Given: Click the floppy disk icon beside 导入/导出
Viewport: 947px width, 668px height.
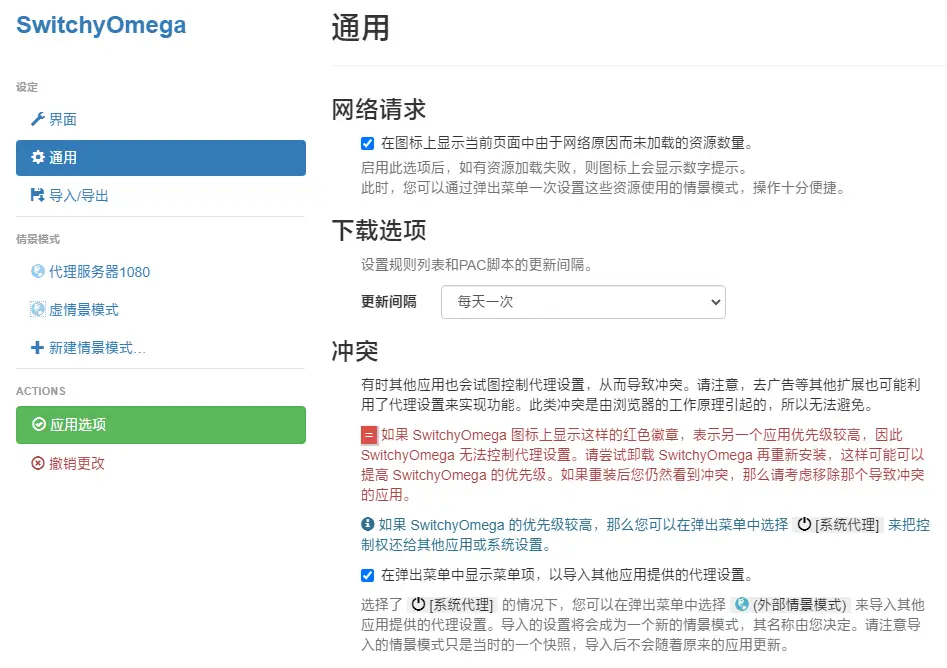Looking at the screenshot, I should [38, 196].
